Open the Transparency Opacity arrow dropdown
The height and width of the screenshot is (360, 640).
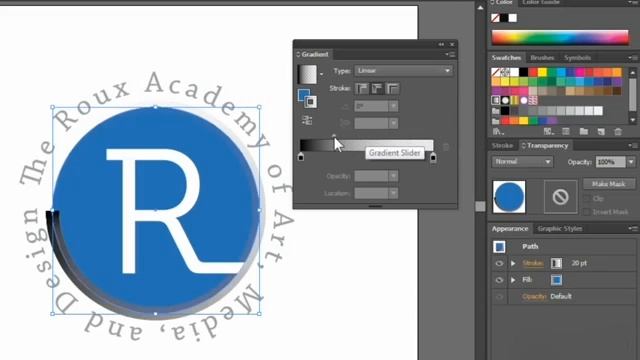tap(631, 162)
